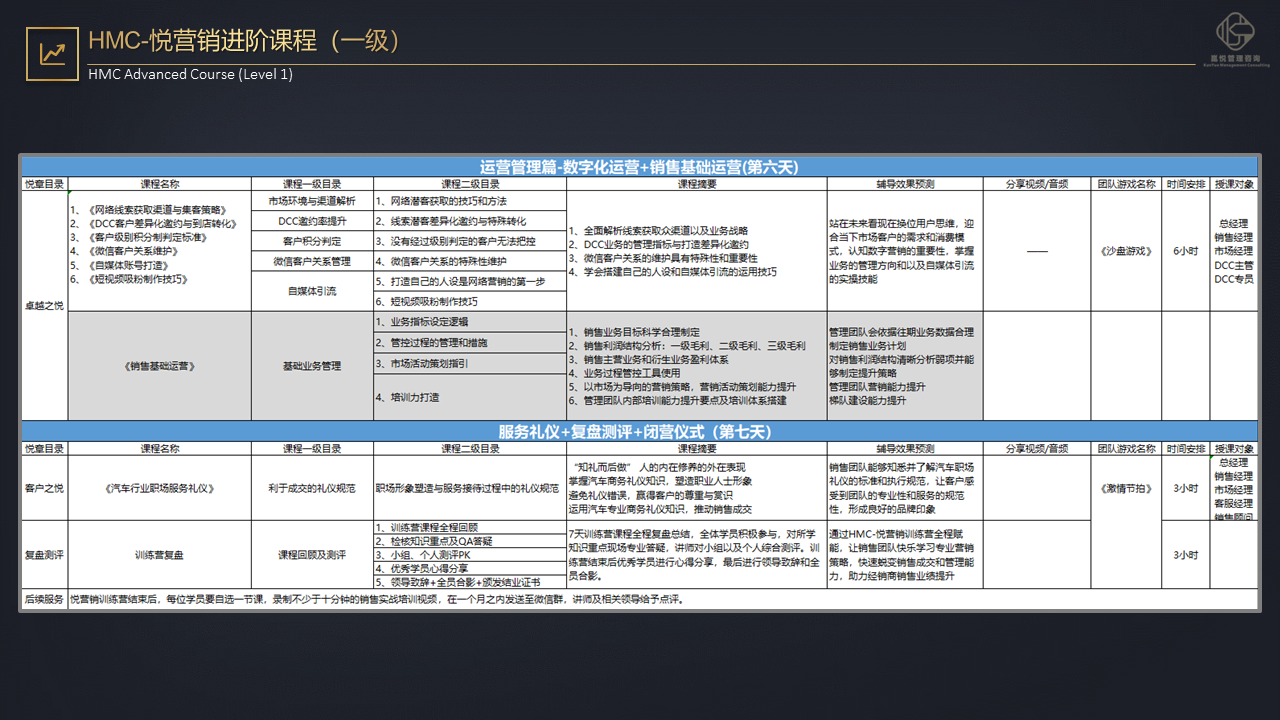Select the team game cell 《激情节拍》
Image resolution: width=1280 pixels, height=720 pixels.
[1125, 489]
